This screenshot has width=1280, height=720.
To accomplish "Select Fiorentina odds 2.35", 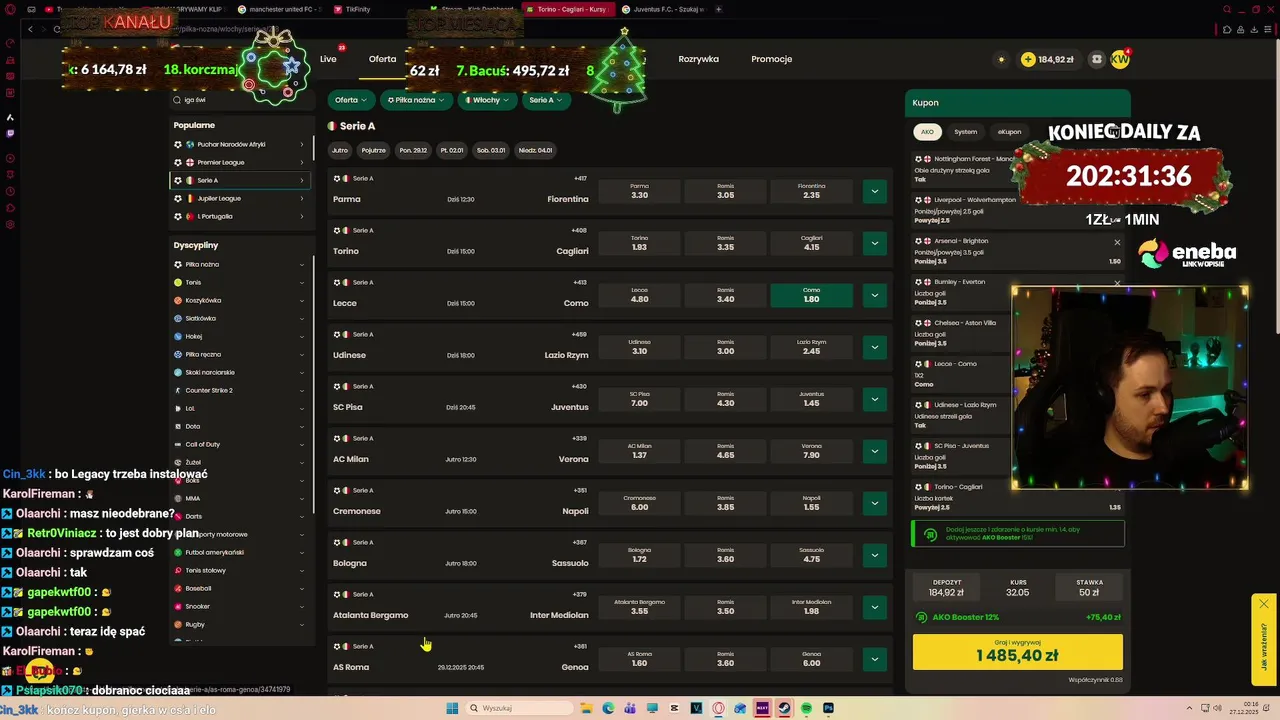I will tap(811, 191).
